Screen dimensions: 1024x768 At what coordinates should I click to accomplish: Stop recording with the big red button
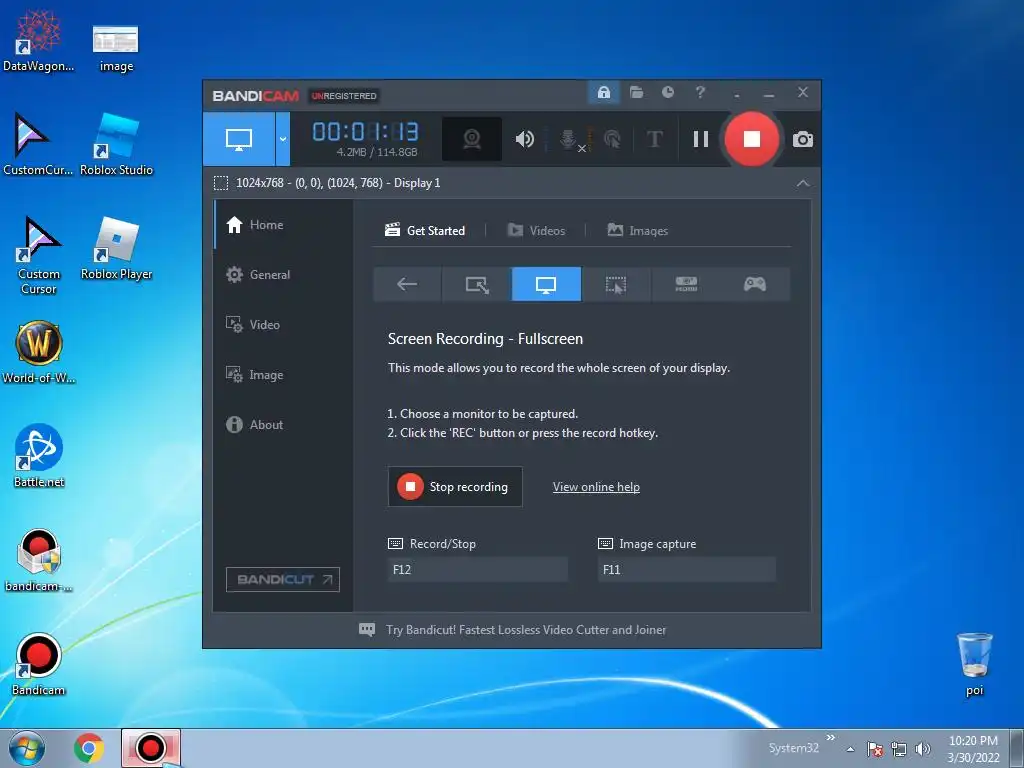tap(752, 139)
